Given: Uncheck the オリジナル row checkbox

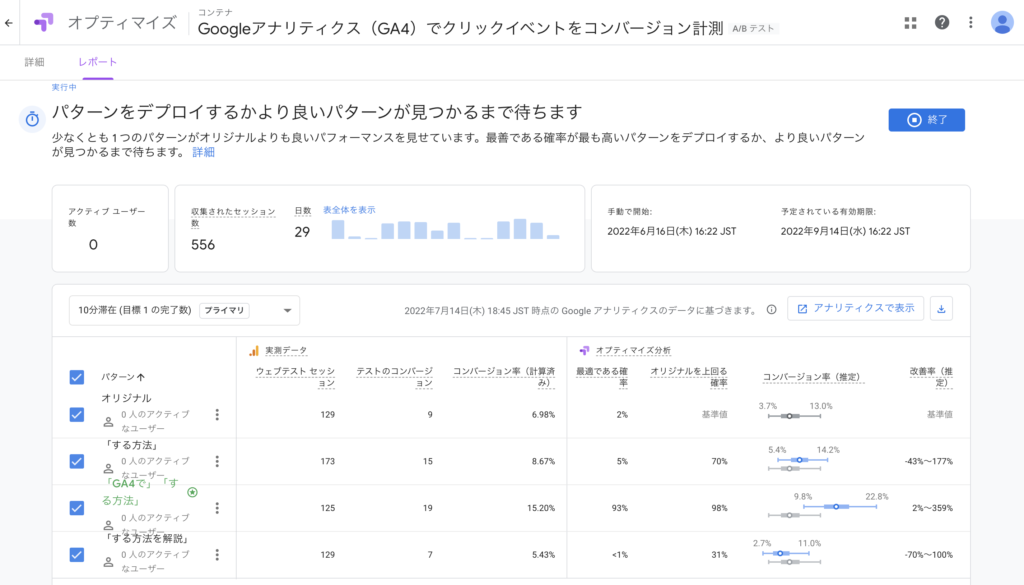Looking at the screenshot, I should (x=76, y=415).
